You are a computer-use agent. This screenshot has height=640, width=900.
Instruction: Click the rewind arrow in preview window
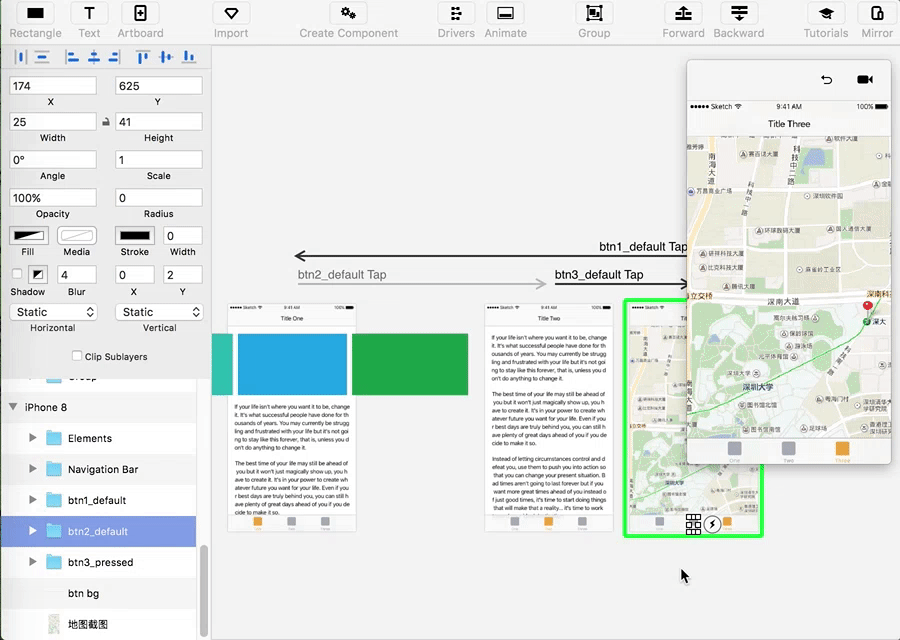(x=826, y=80)
